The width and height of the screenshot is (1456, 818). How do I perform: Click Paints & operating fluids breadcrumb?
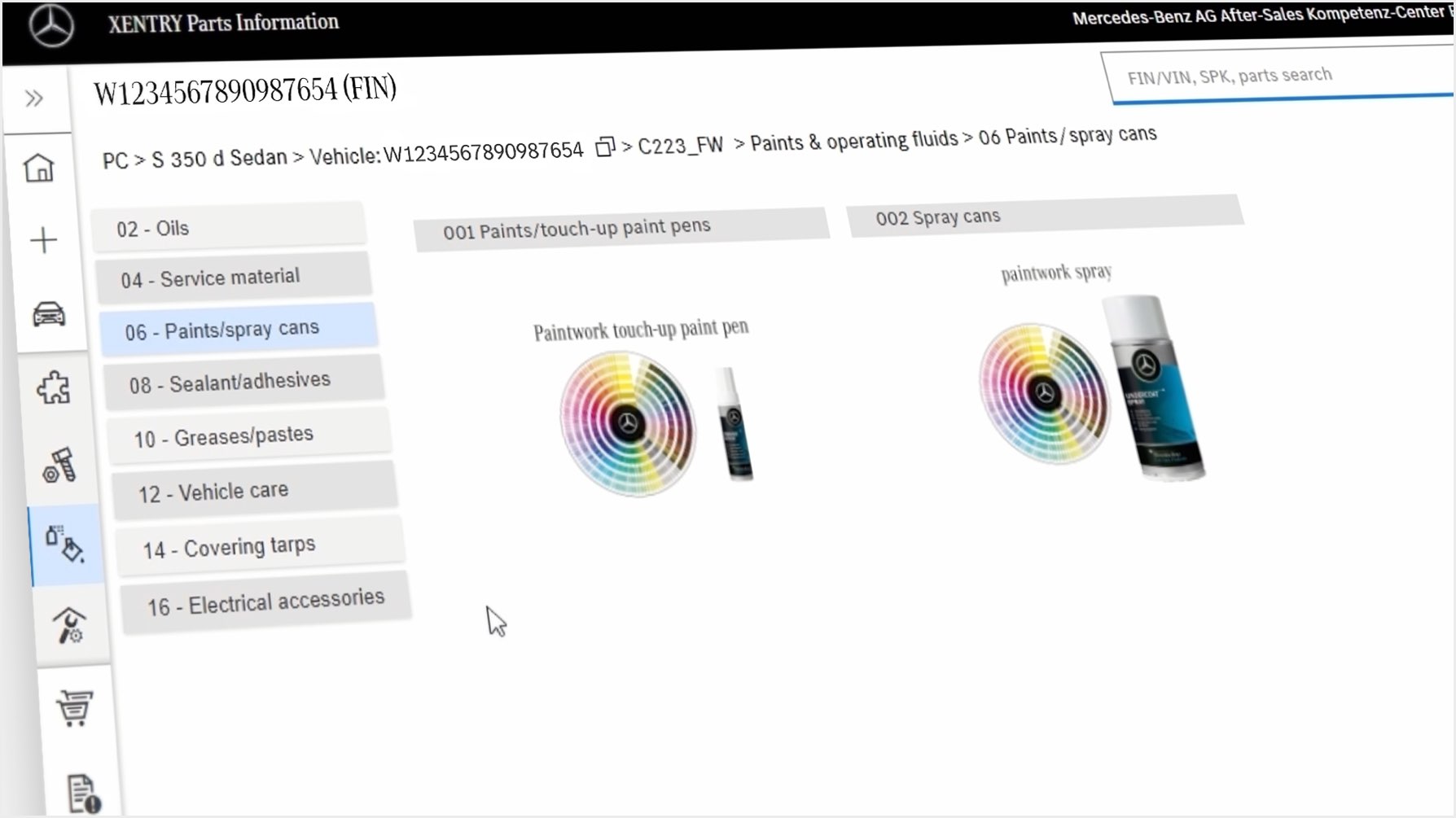click(x=853, y=141)
